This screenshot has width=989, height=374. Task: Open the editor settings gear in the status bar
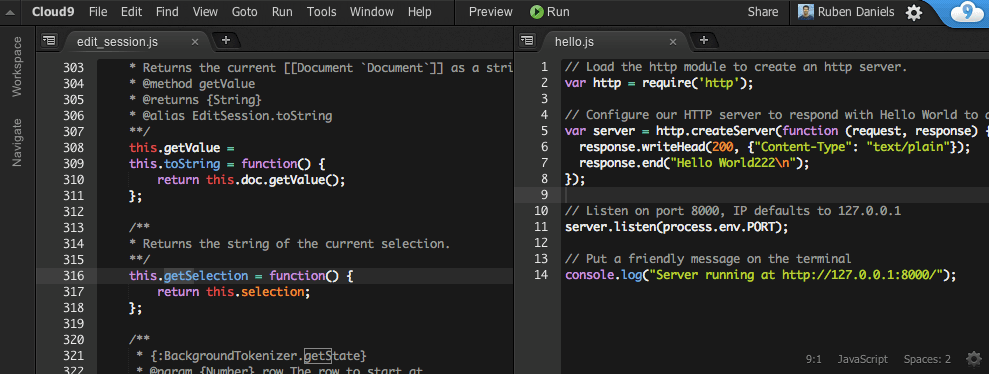pyautogui.click(x=974, y=359)
